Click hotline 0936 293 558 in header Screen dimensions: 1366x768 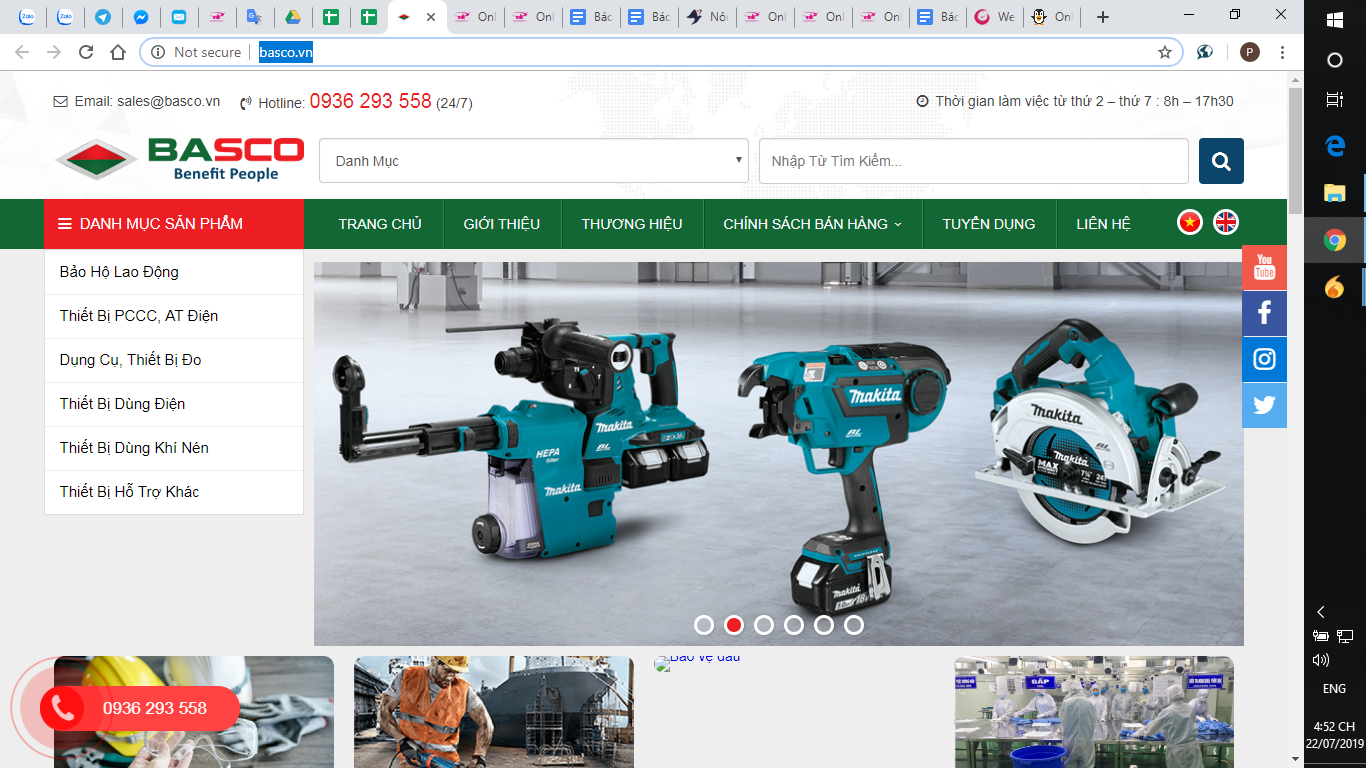[370, 101]
